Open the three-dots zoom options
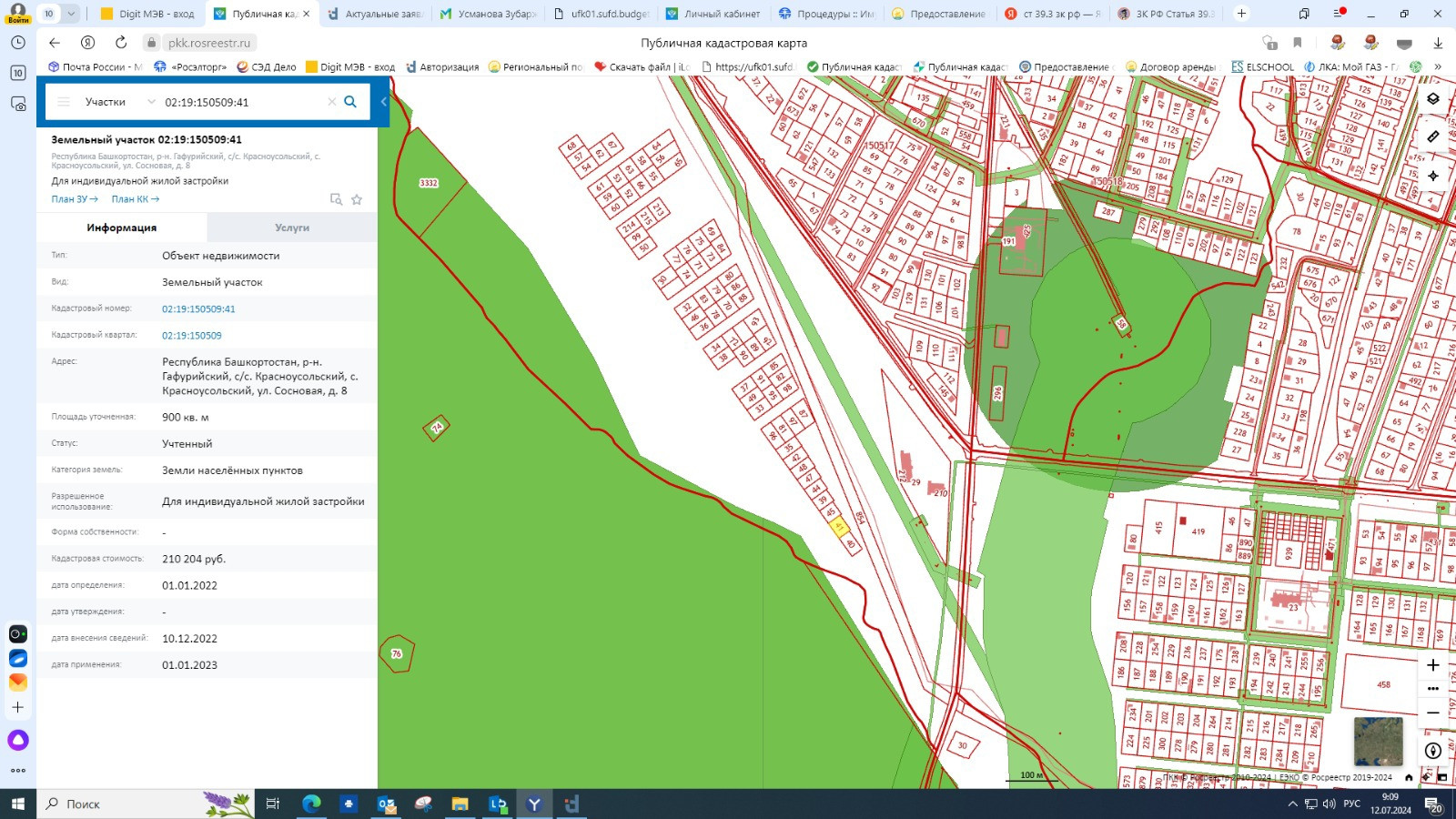 1433,689
